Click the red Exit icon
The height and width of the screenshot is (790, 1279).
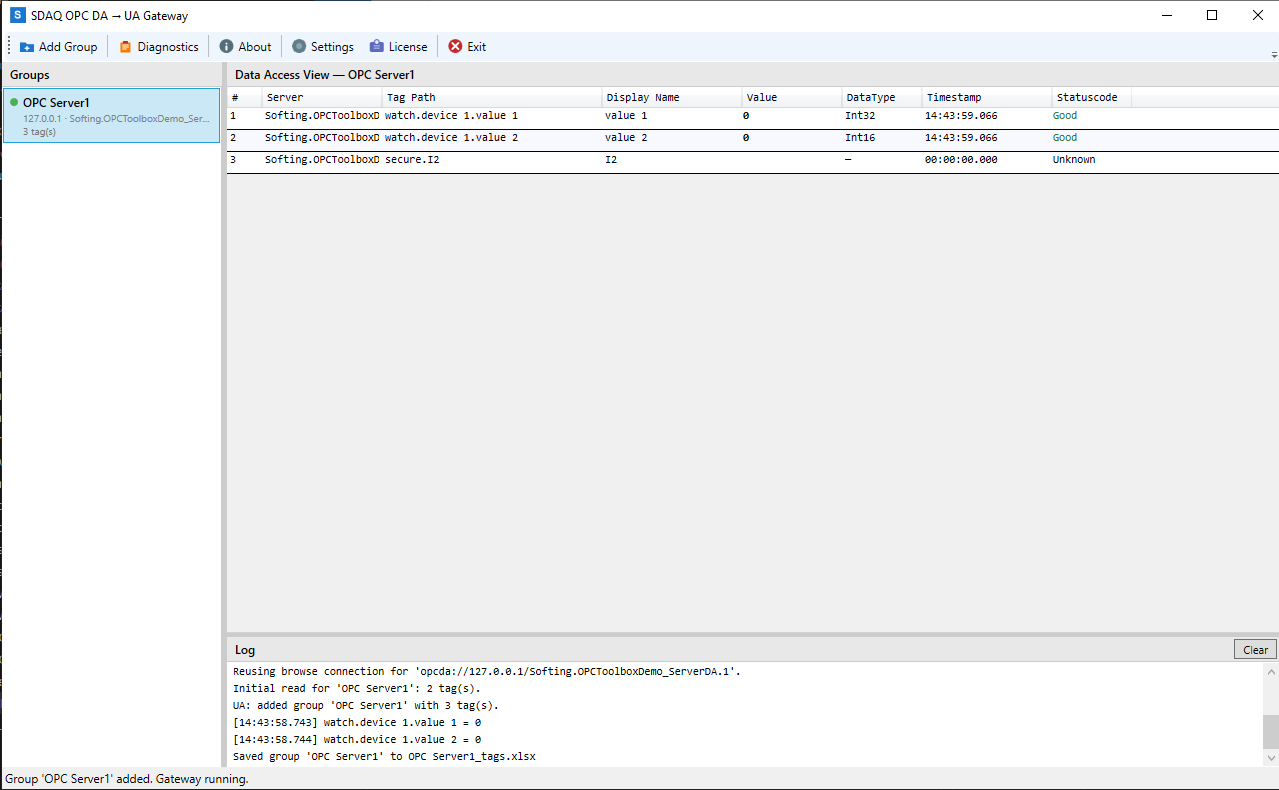pyautogui.click(x=455, y=47)
